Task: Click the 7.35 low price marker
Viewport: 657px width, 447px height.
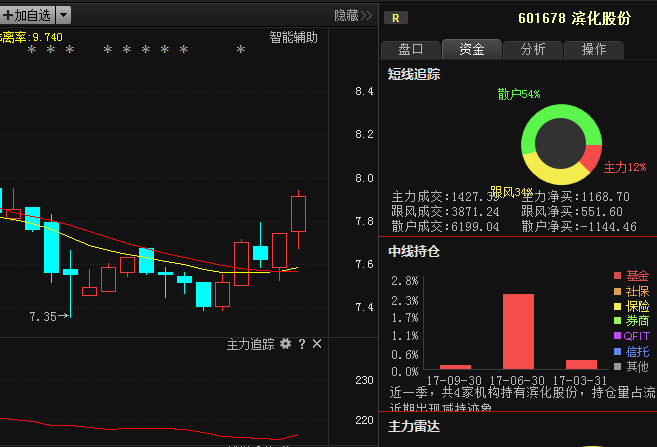Action: tap(49, 316)
